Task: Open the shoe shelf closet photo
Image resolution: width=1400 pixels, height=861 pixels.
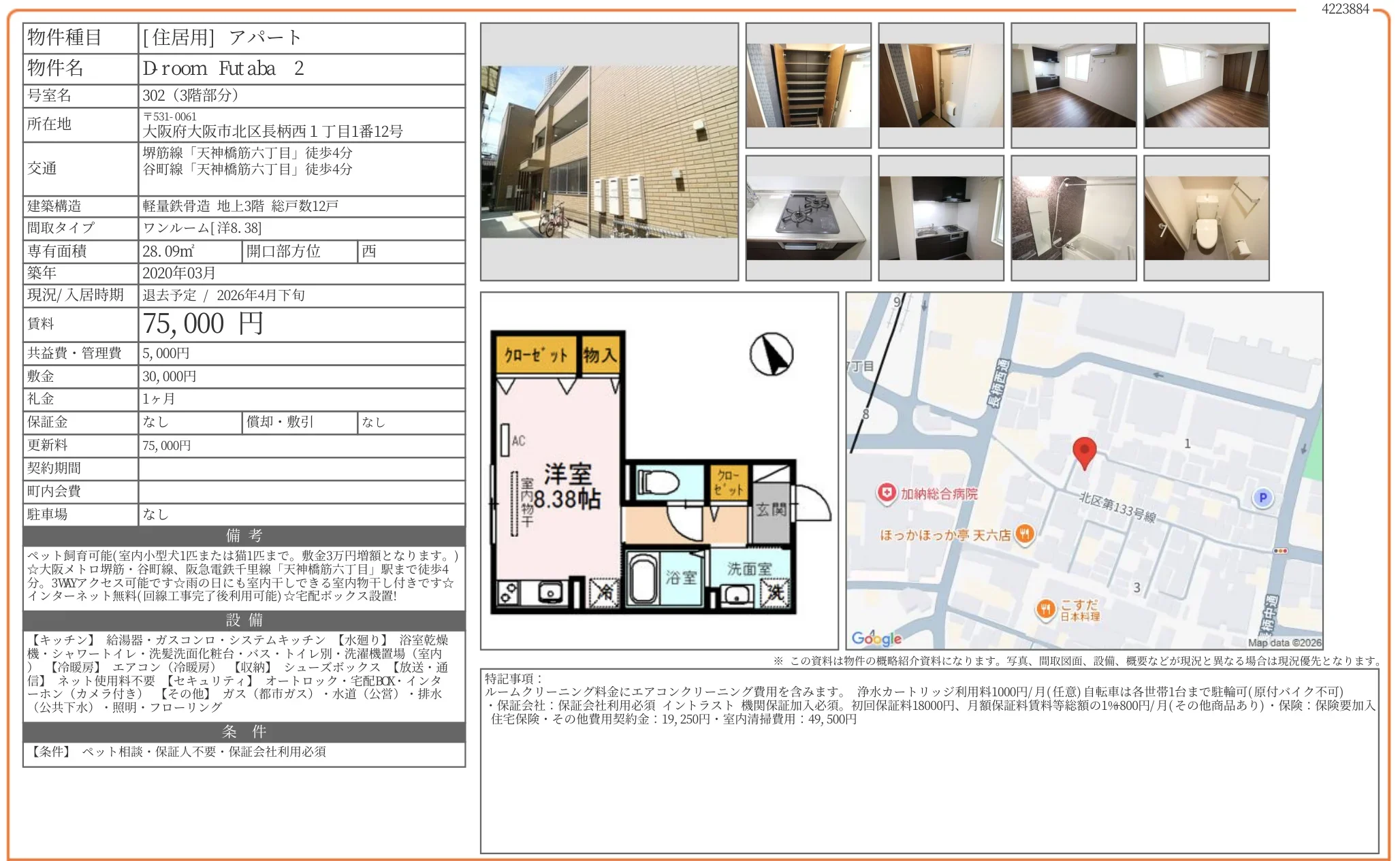Action: point(808,86)
